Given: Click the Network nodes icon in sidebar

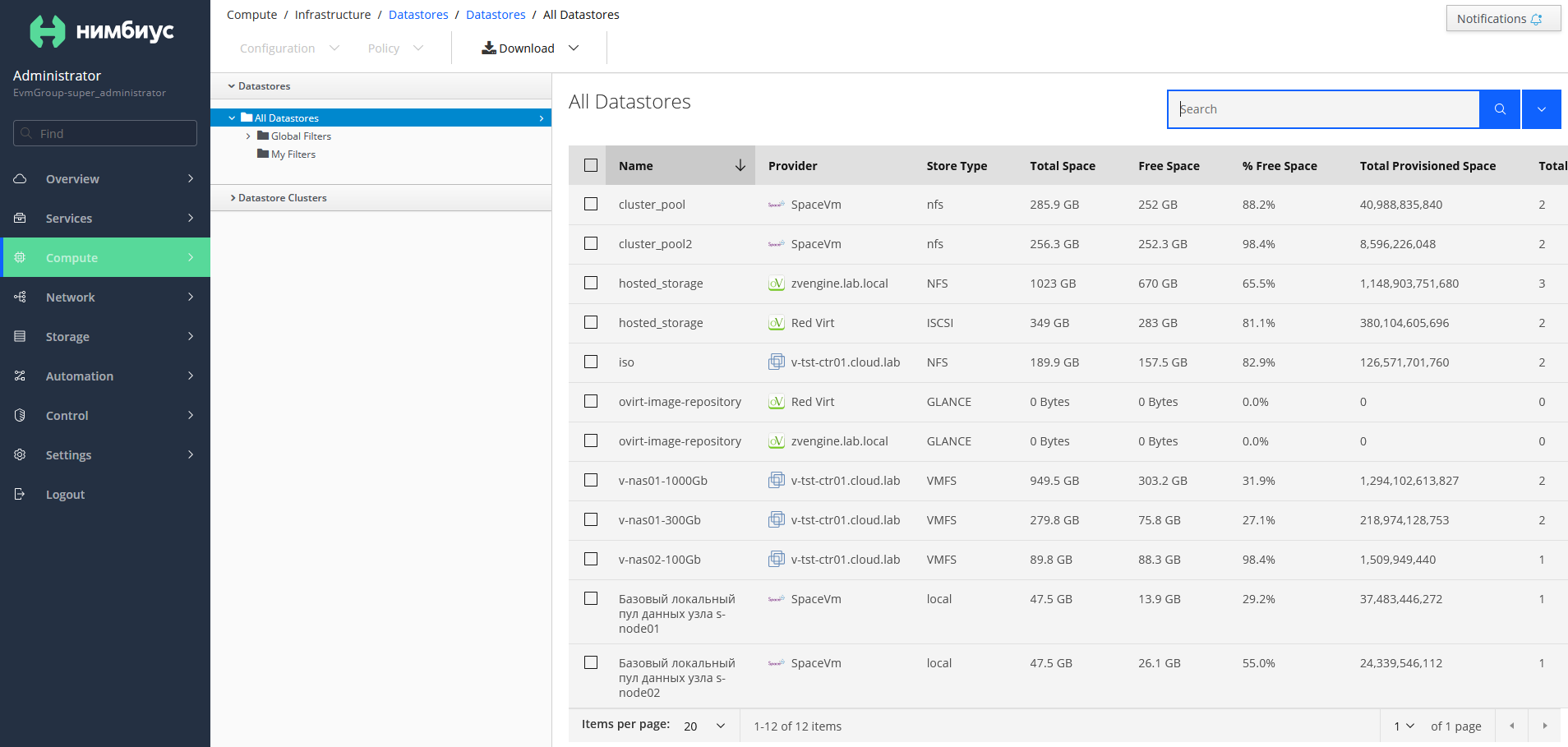Looking at the screenshot, I should (x=21, y=297).
